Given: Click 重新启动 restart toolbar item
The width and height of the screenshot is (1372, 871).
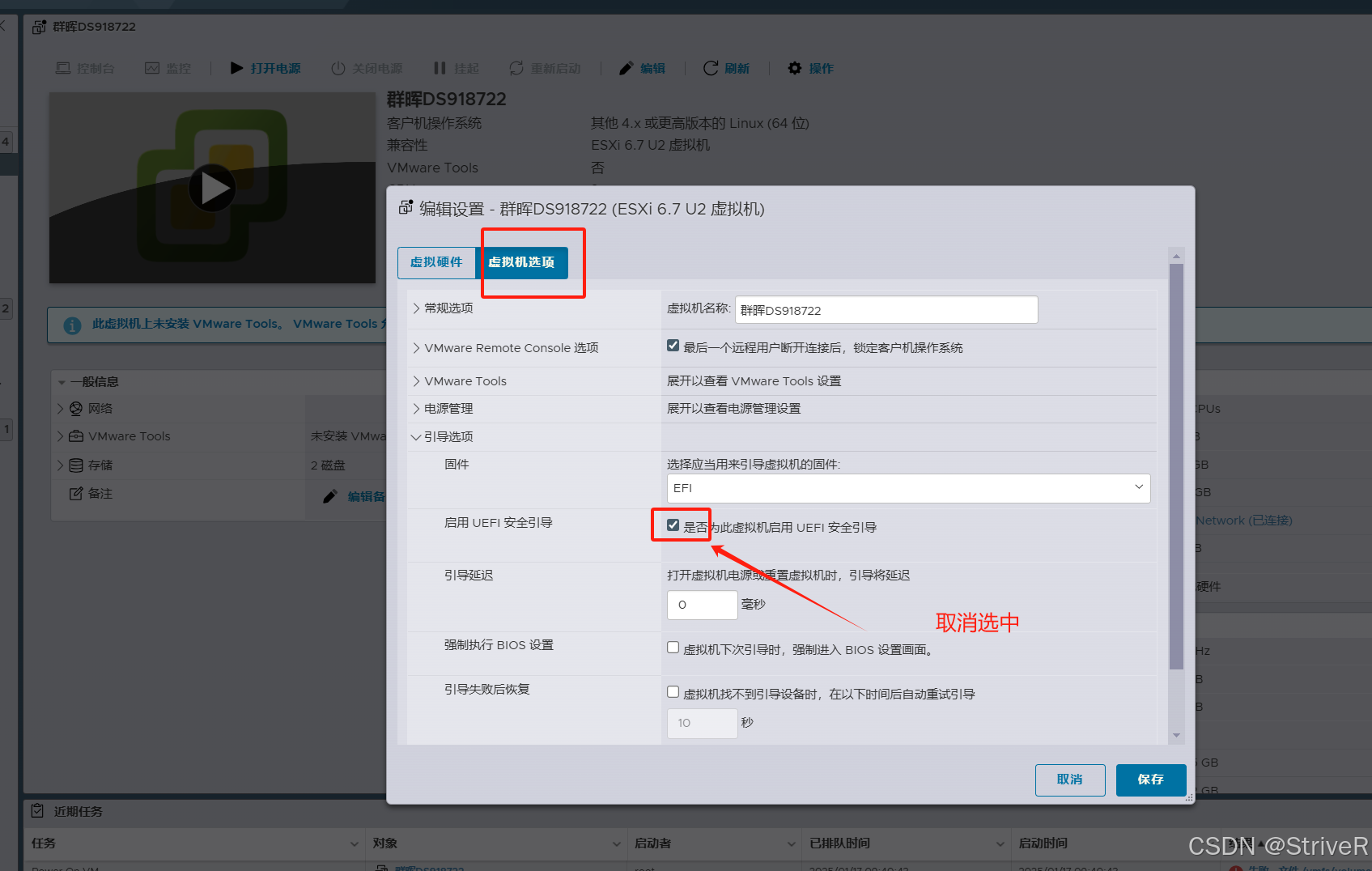Looking at the screenshot, I should coord(545,69).
